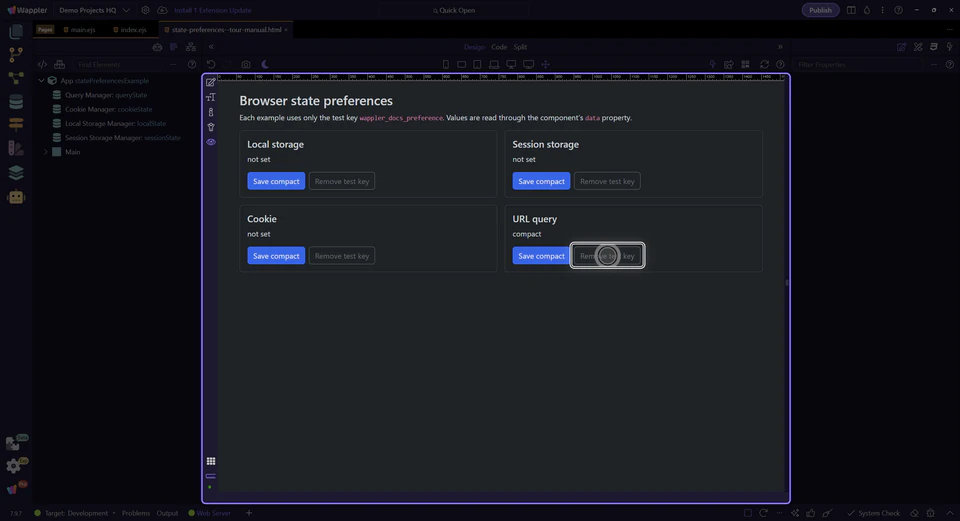This screenshot has height=521, width=960.
Task: Click the Filter Properties input field
Action: tap(860, 64)
